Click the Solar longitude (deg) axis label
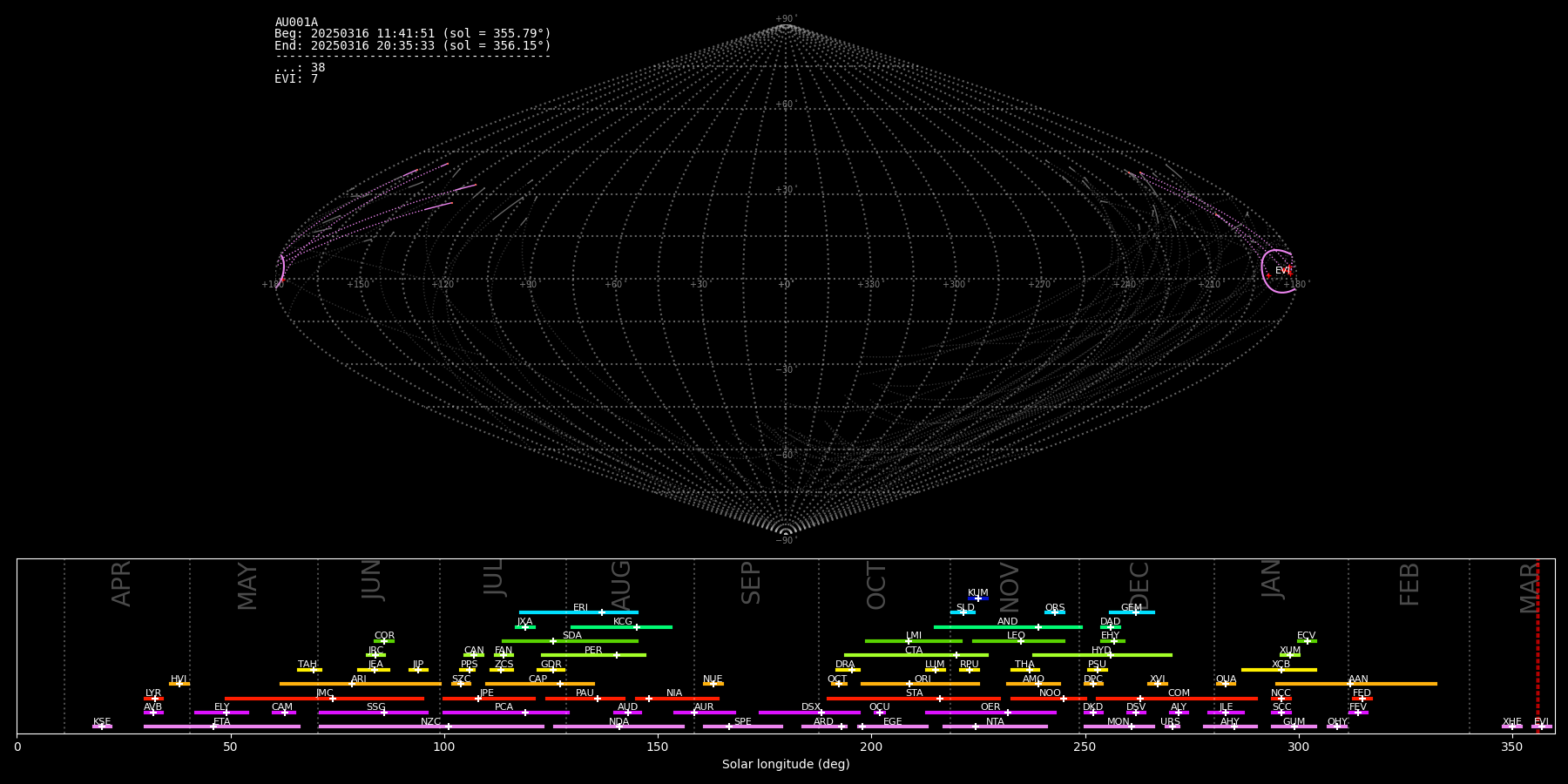Image resolution: width=1568 pixels, height=784 pixels. (786, 764)
